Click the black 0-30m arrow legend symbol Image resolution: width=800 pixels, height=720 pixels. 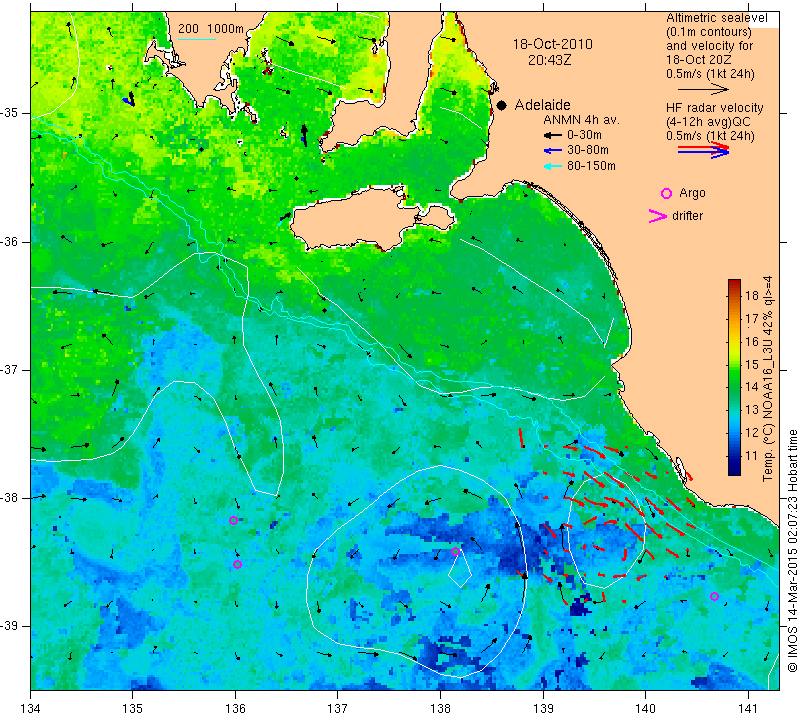553,136
